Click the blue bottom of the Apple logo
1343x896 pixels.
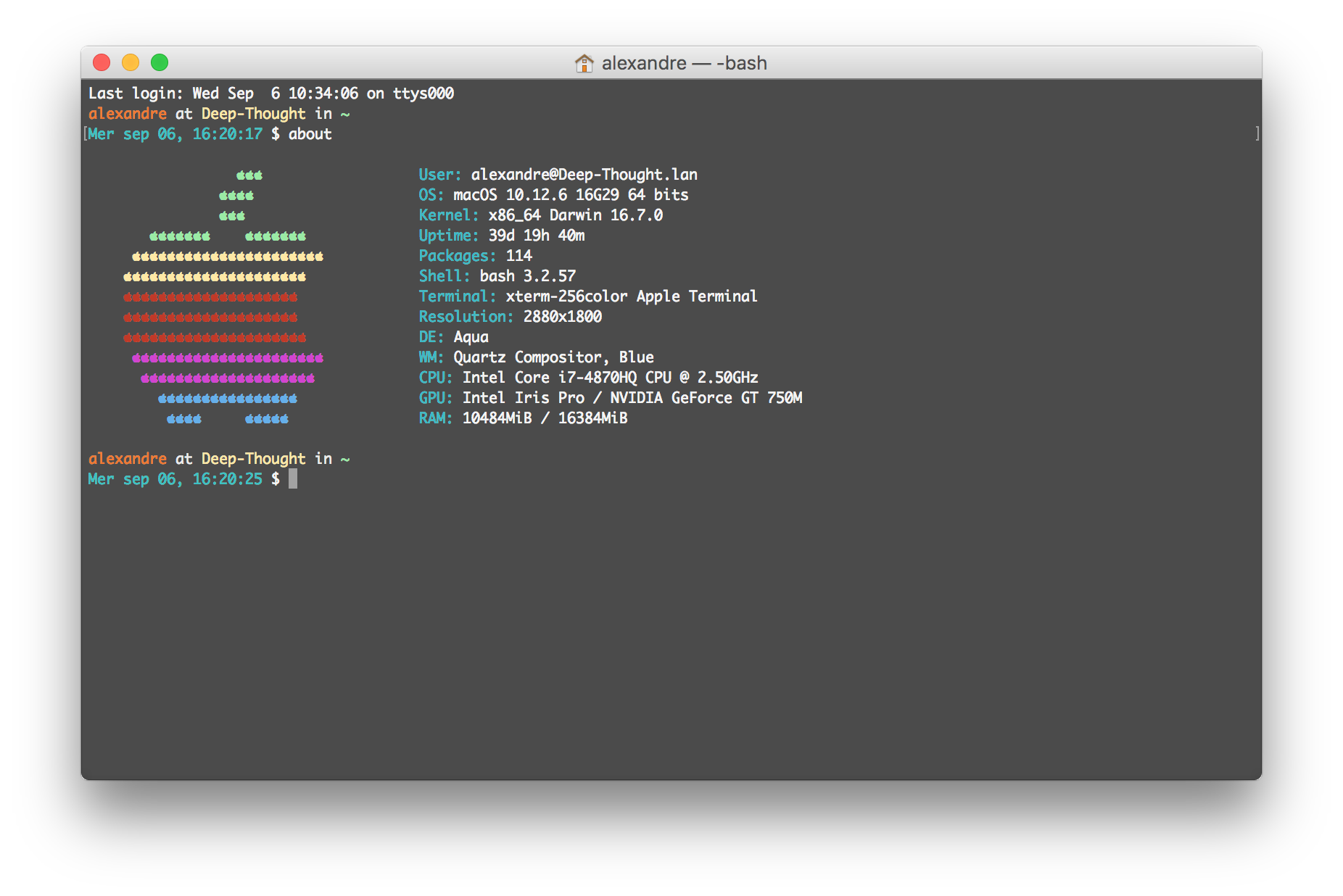[x=228, y=399]
